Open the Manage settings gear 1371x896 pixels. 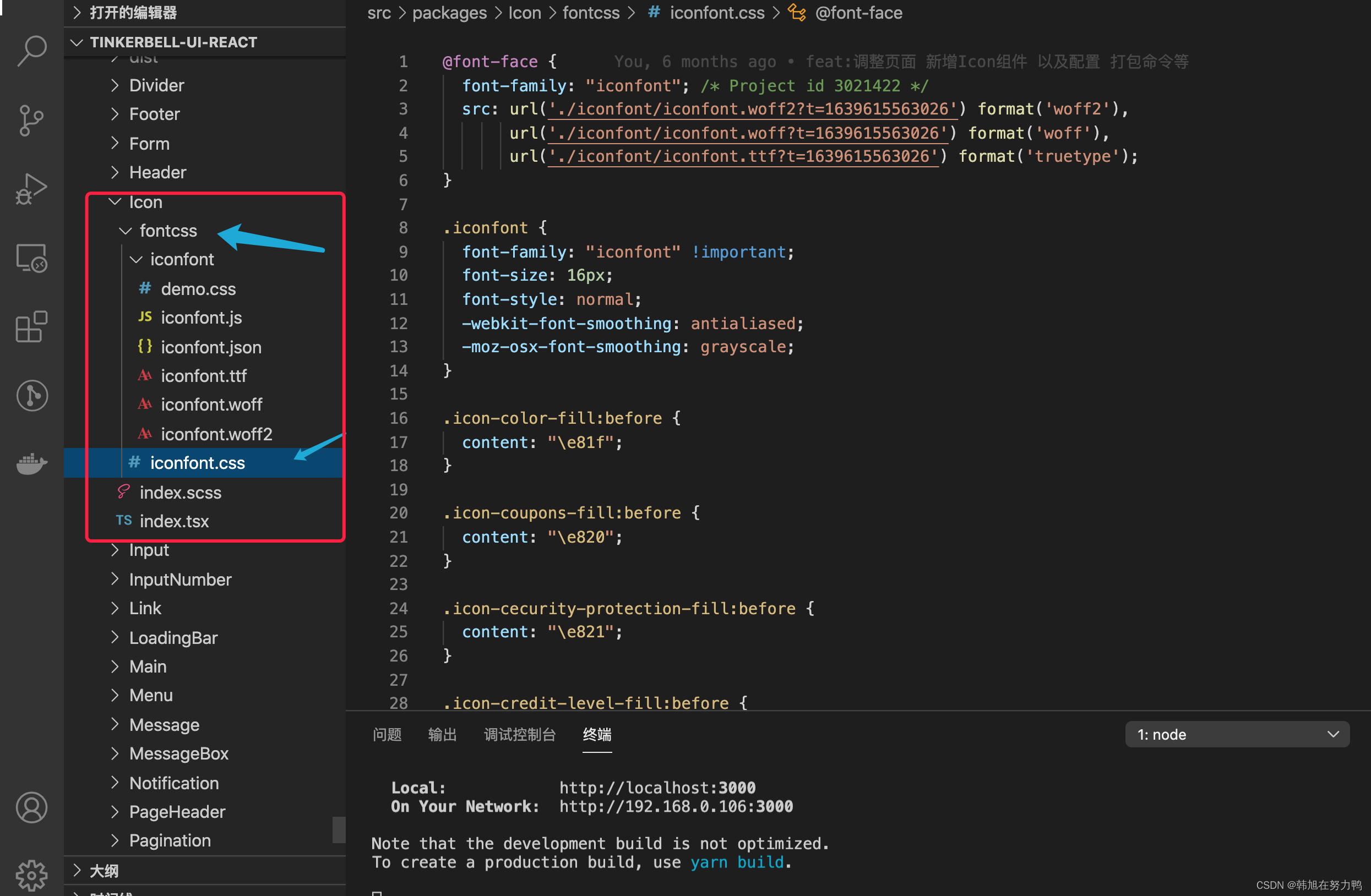pyautogui.click(x=32, y=875)
